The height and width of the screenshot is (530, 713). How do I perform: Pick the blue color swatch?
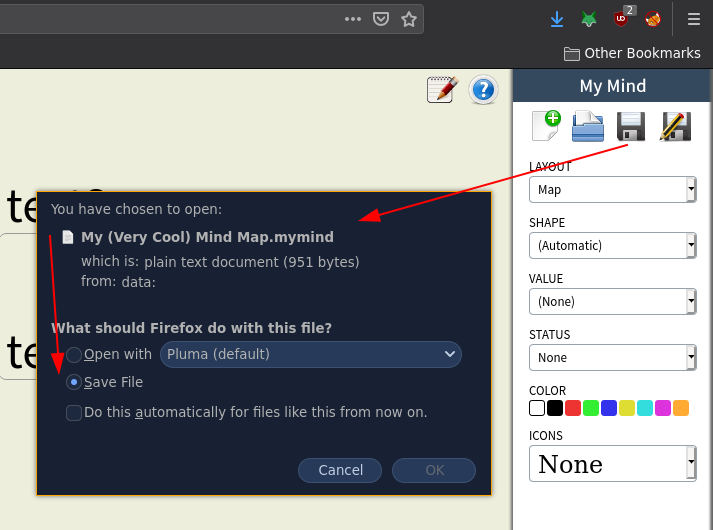pyautogui.click(x=609, y=408)
